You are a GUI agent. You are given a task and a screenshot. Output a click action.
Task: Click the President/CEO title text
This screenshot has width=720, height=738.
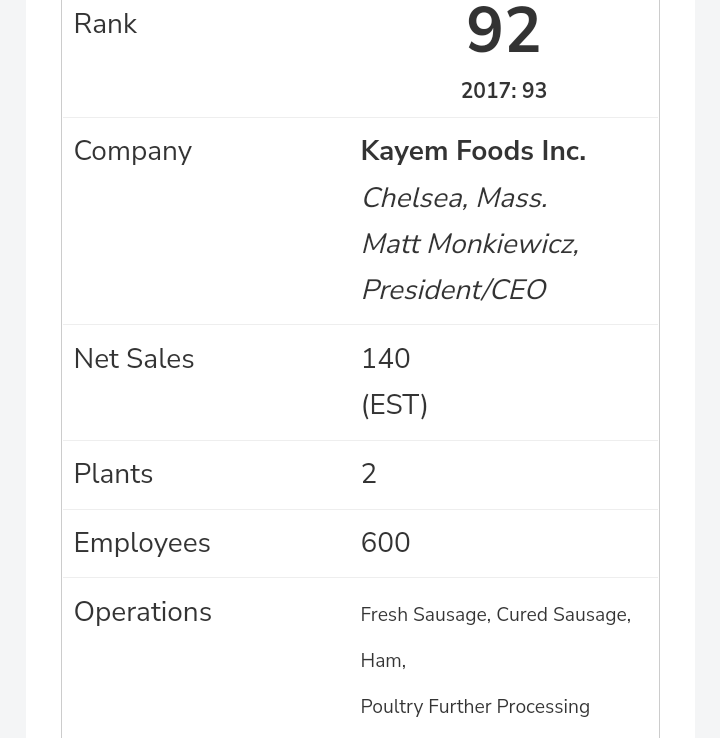point(452,290)
